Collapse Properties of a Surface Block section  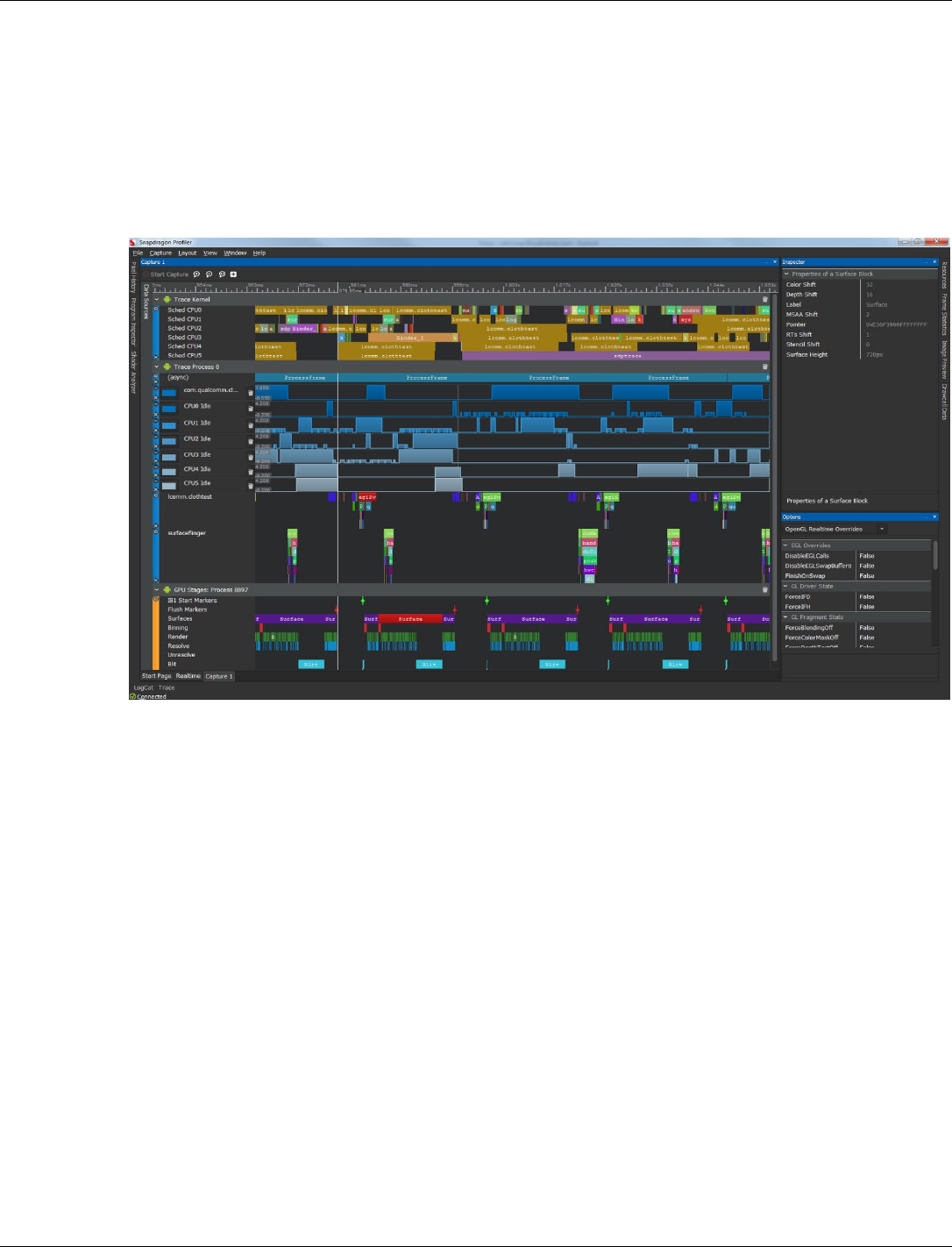click(787, 274)
